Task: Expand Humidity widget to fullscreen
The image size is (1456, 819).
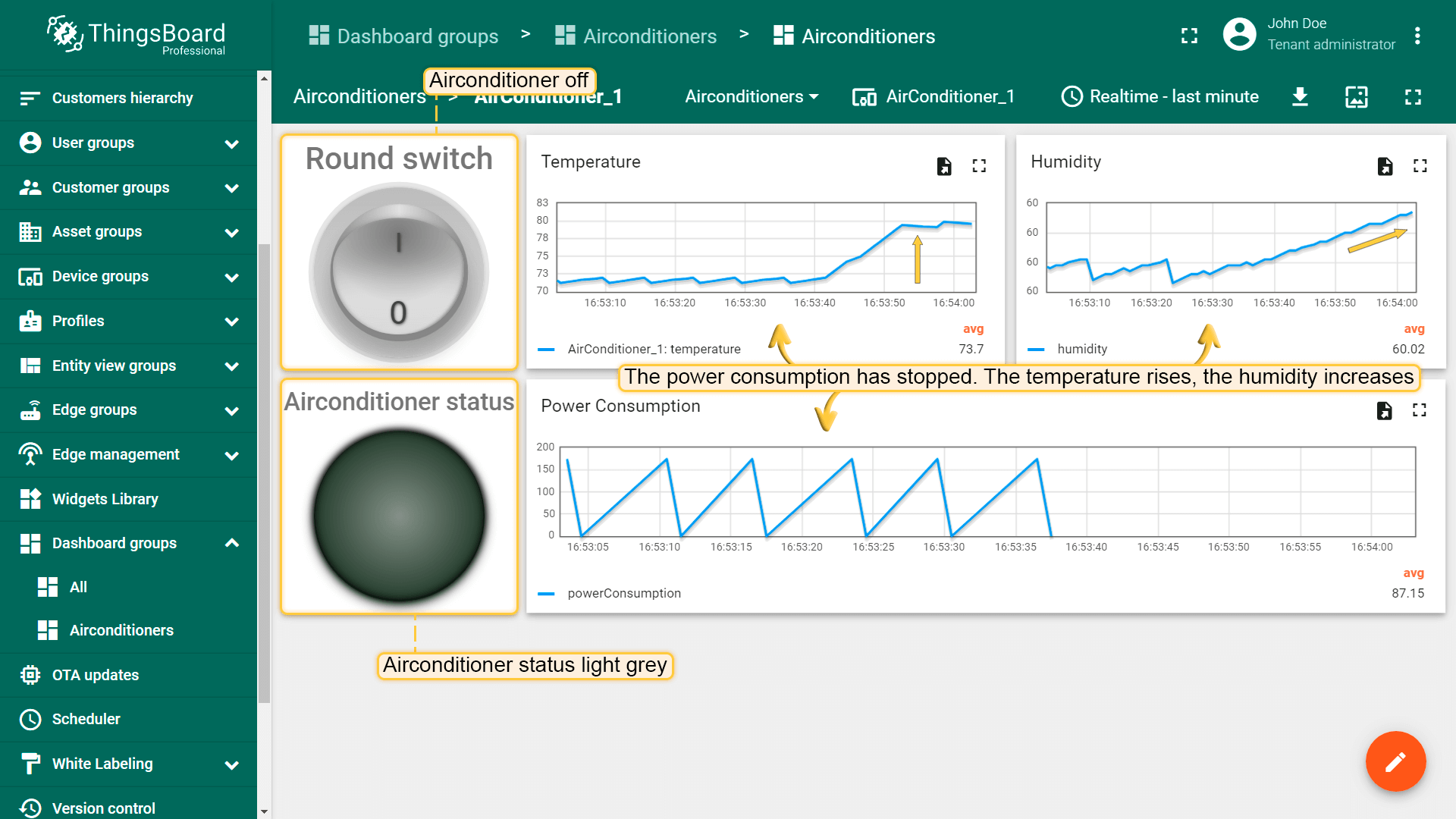Action: (1420, 166)
